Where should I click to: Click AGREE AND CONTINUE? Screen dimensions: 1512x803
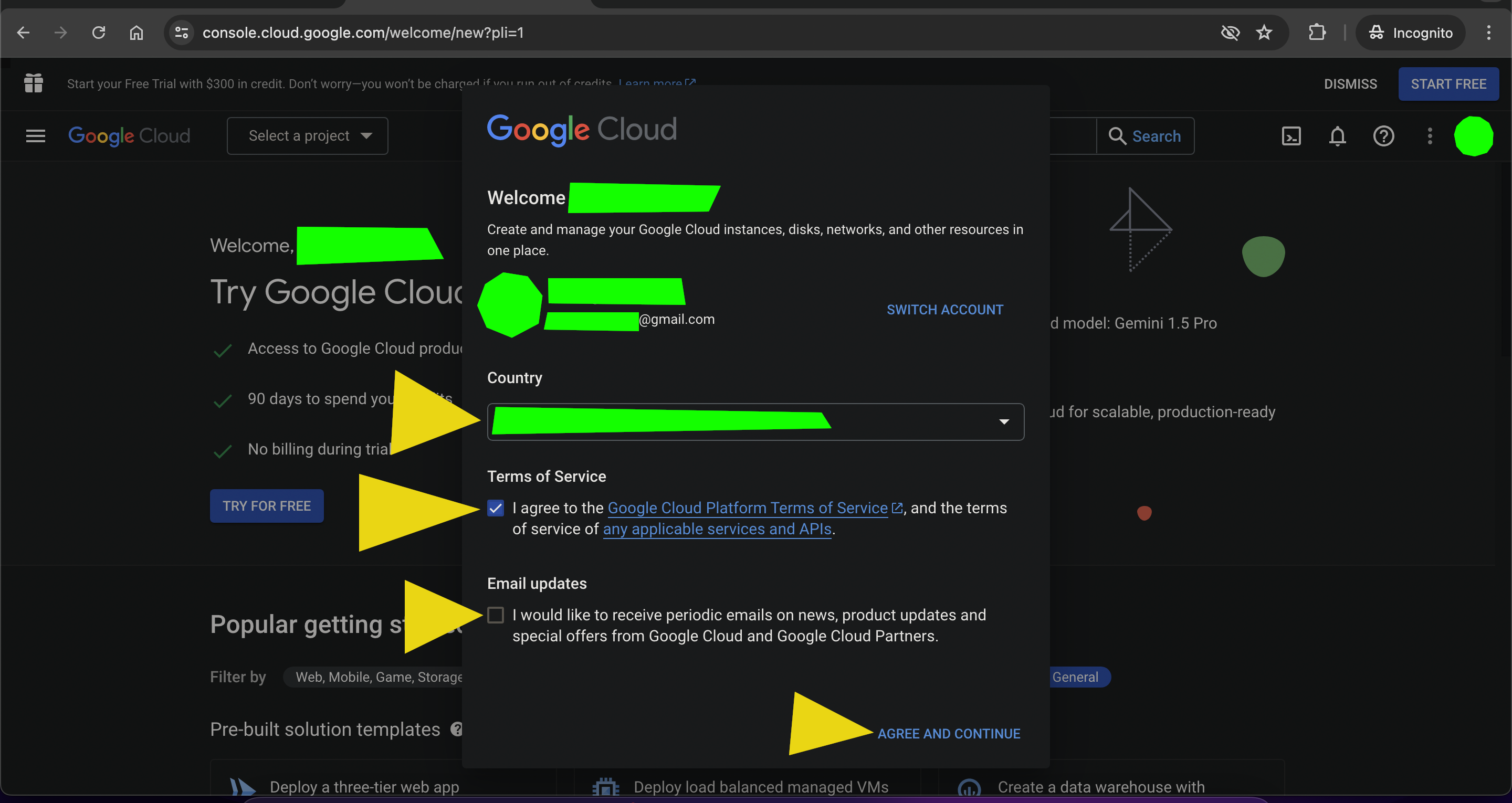point(949,734)
